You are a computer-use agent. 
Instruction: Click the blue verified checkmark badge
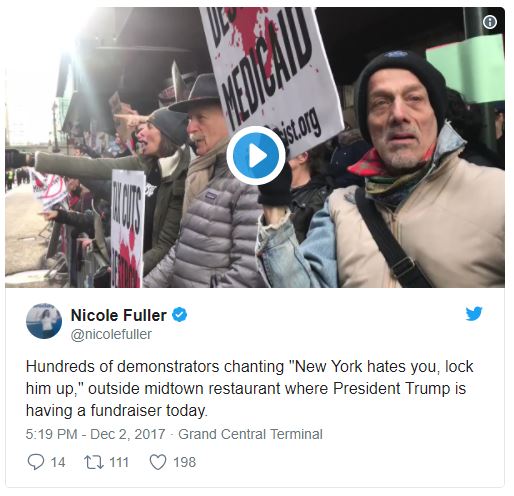180,315
